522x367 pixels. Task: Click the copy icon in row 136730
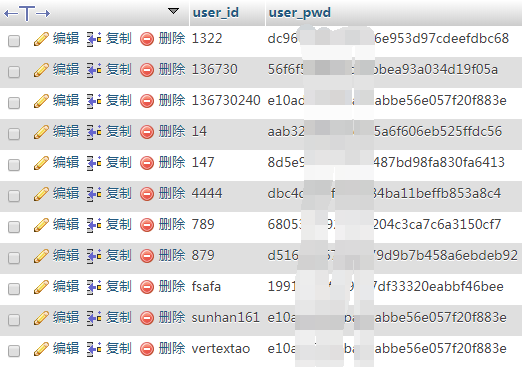[94, 70]
